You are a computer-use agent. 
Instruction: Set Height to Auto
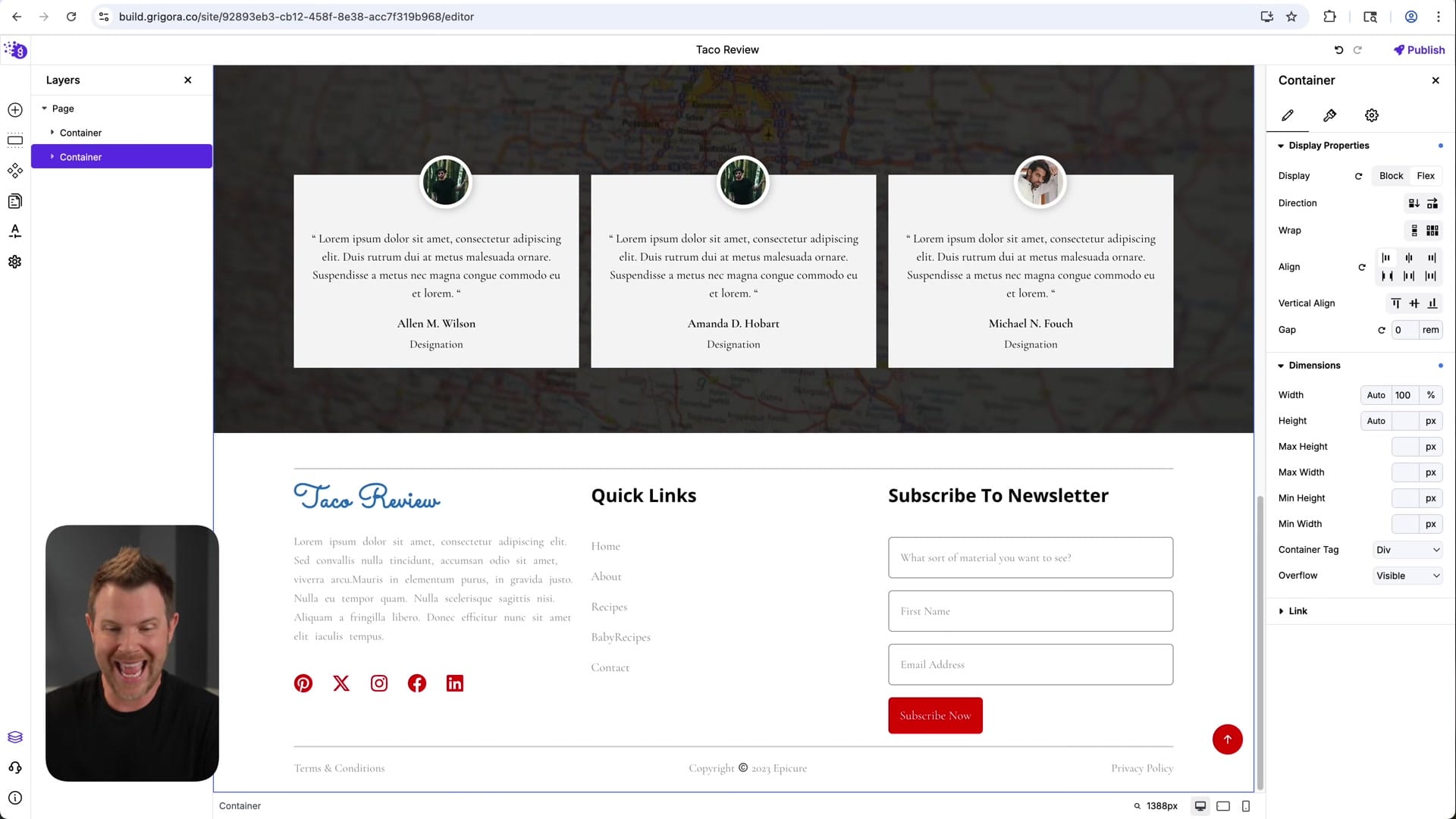(1376, 421)
